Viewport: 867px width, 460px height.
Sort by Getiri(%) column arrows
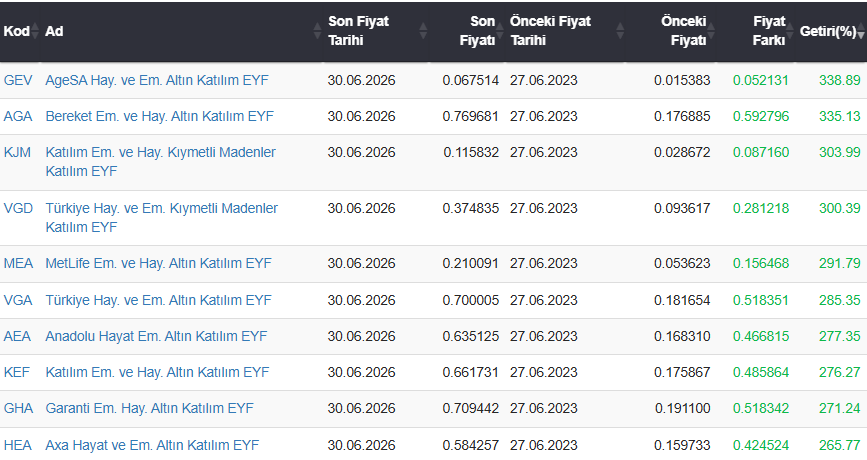coord(861,31)
